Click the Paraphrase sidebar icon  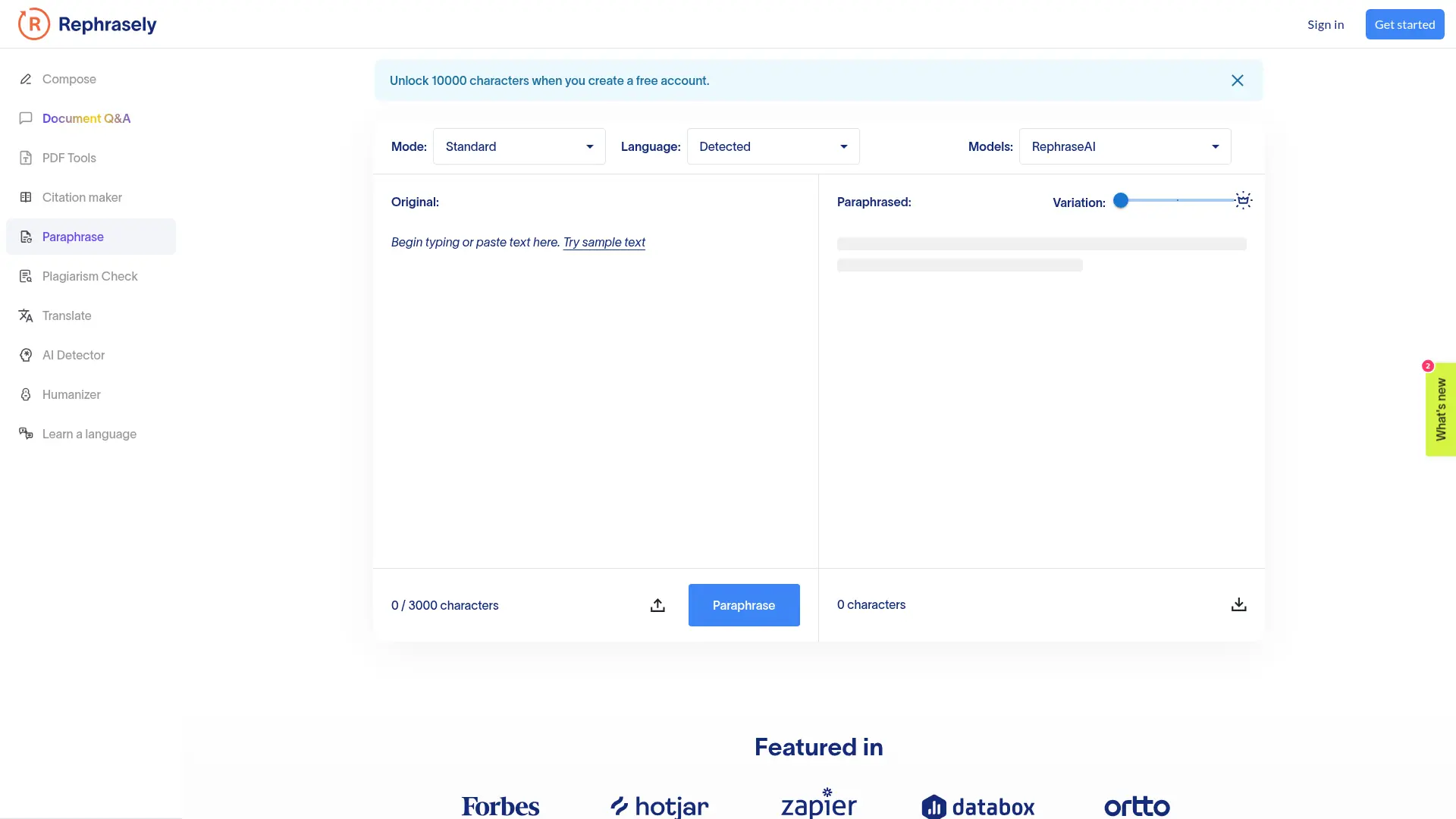26,237
